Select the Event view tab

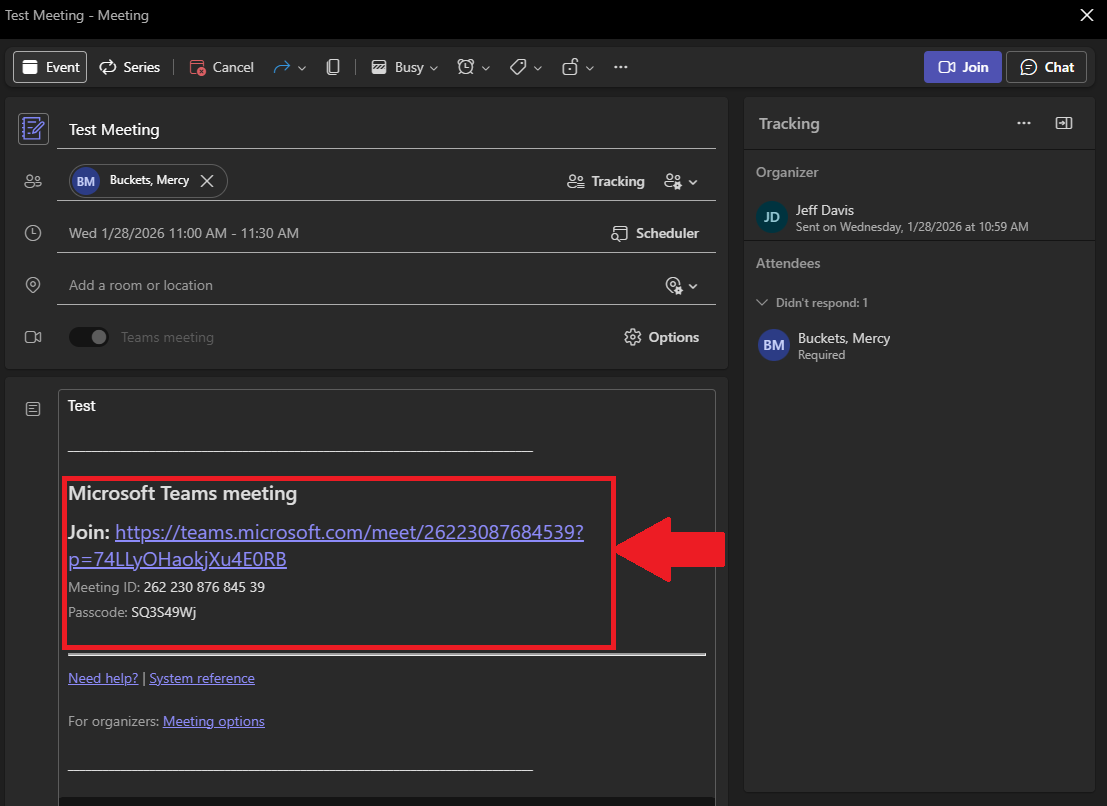pyautogui.click(x=50, y=67)
